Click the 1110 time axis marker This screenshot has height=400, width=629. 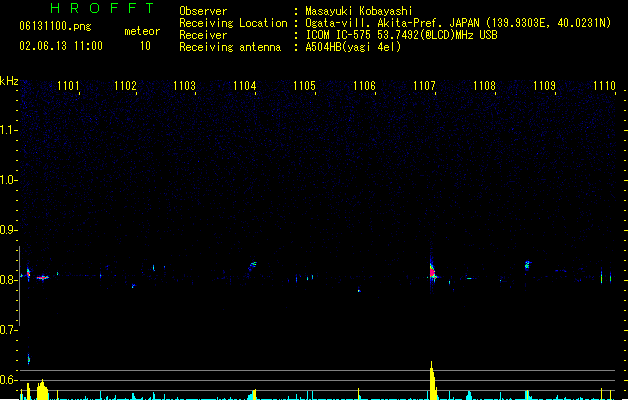click(x=604, y=86)
